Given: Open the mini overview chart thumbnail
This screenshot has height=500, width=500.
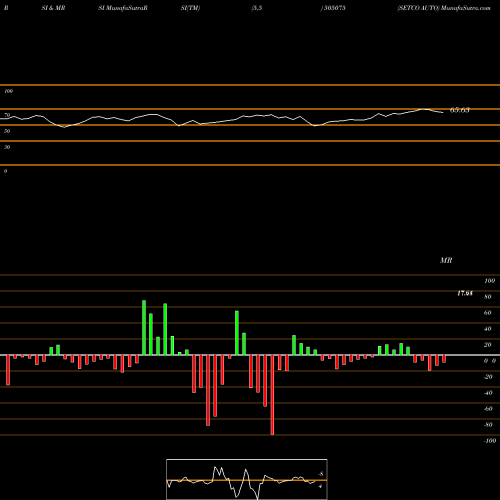Looking at the screenshot, I should [247, 479].
